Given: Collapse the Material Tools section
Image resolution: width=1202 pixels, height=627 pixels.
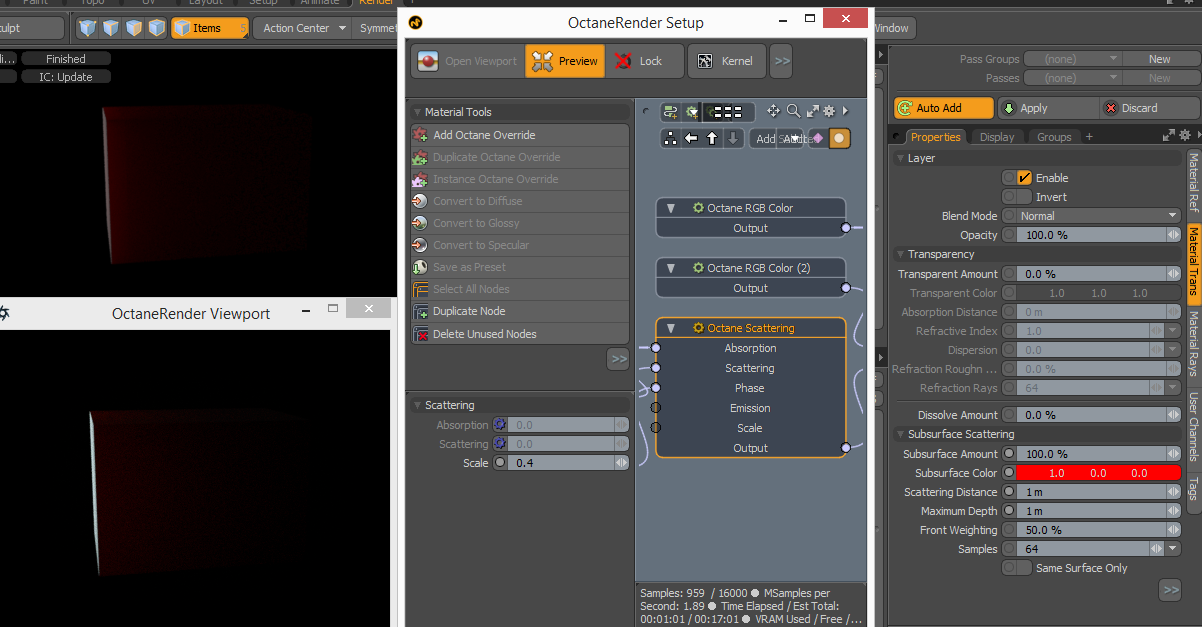Looking at the screenshot, I should [417, 112].
